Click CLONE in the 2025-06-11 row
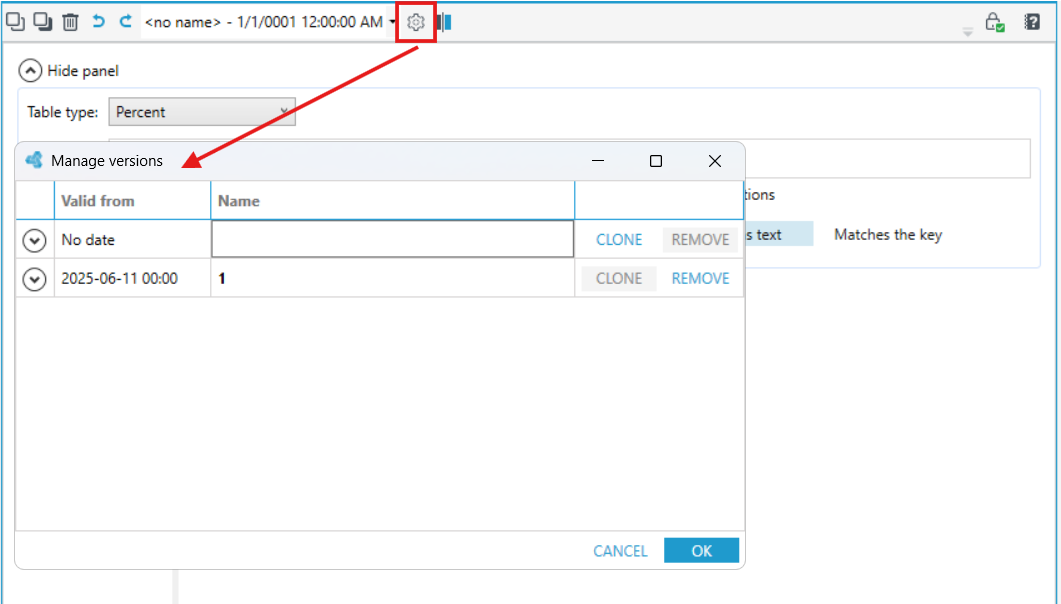The width and height of the screenshot is (1061, 604). [x=619, y=279]
